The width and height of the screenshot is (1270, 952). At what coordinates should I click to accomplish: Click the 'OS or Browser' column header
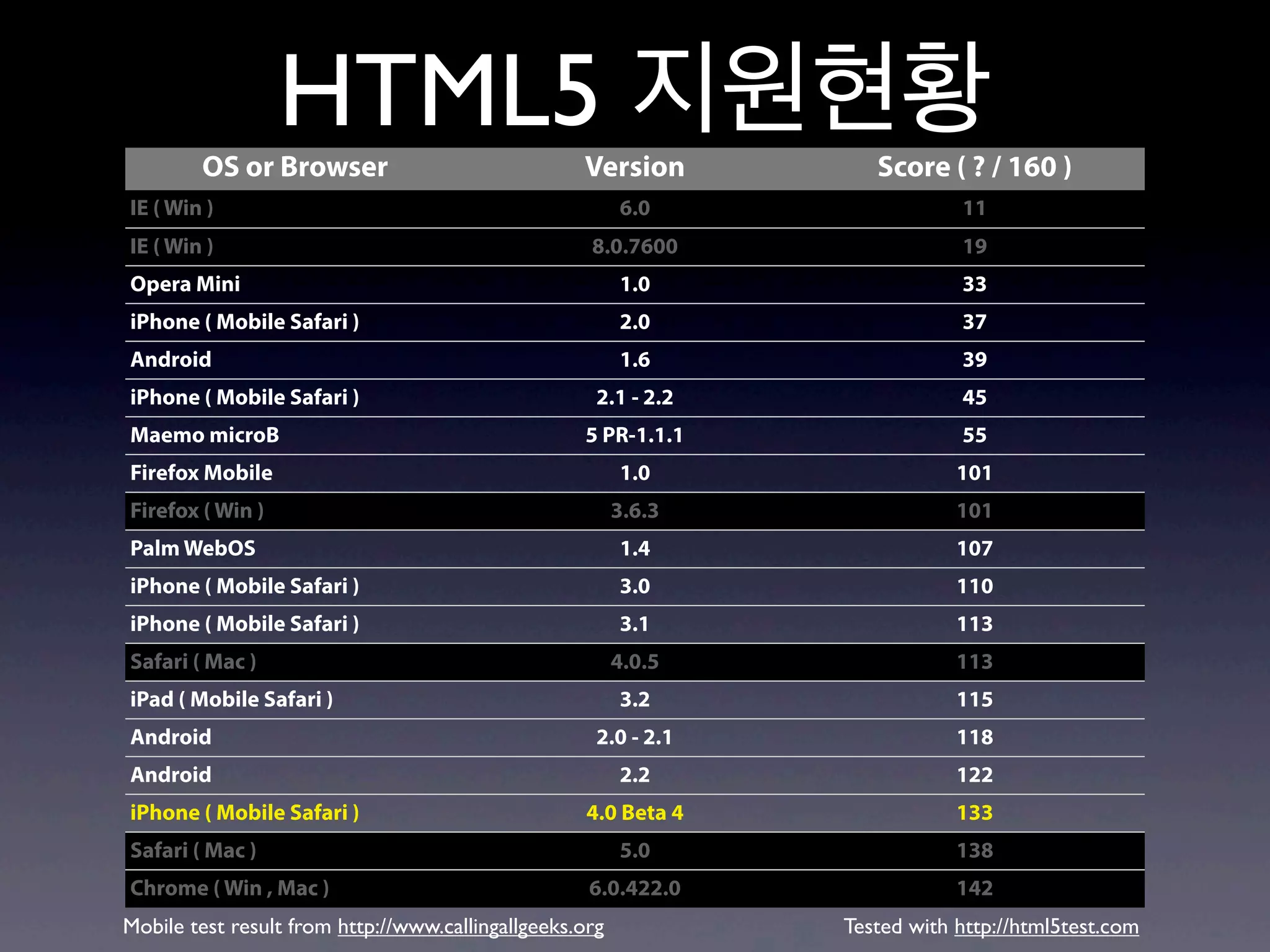pos(295,167)
